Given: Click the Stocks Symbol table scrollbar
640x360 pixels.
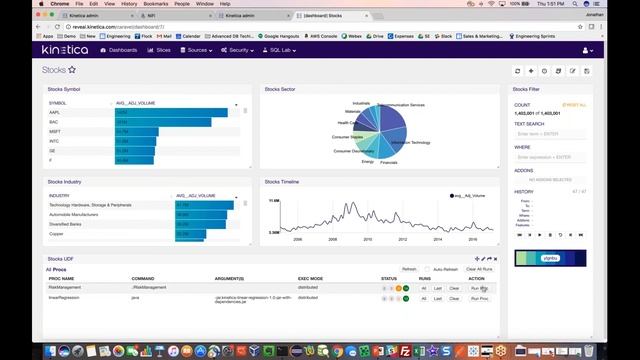Looking at the screenshot, I should coord(245,111).
